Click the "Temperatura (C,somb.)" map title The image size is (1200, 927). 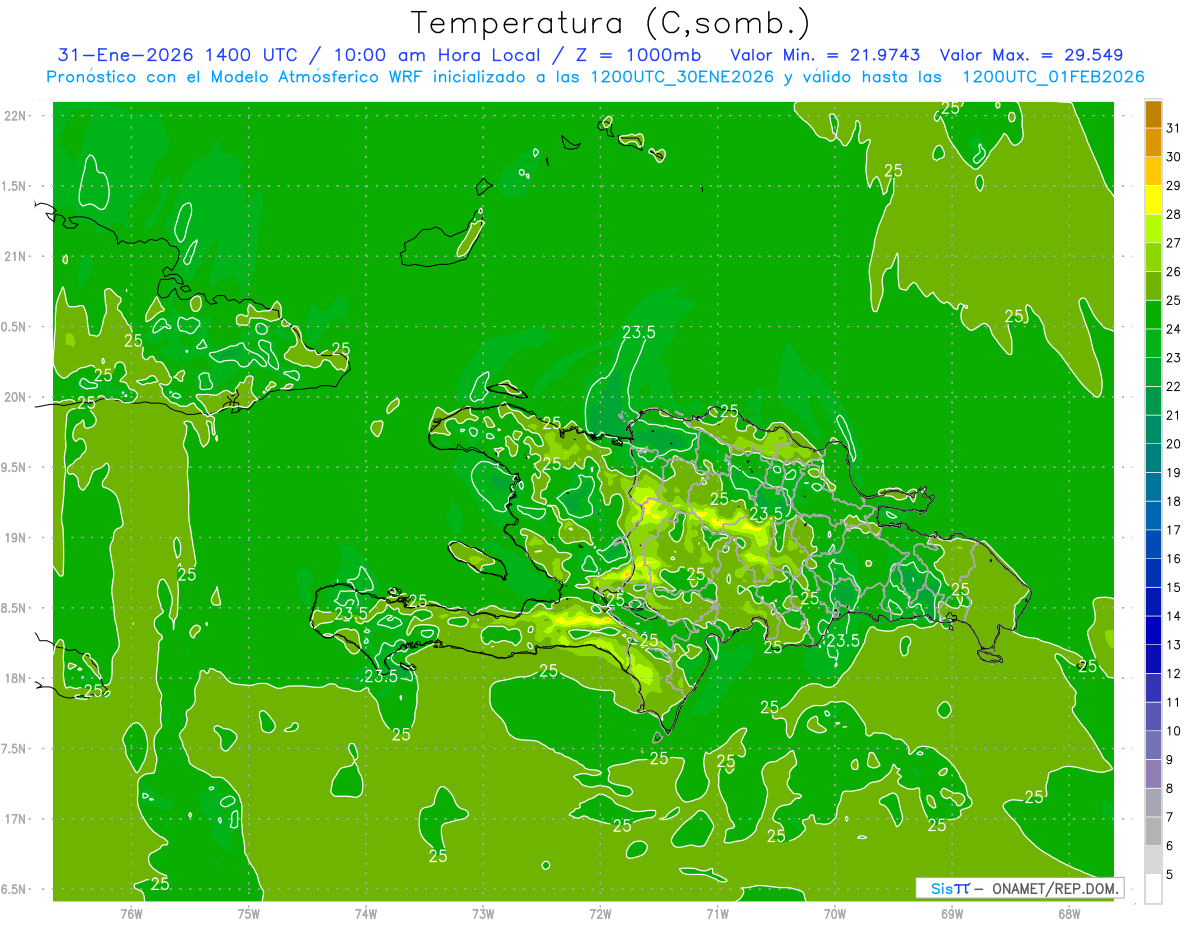[611, 23]
